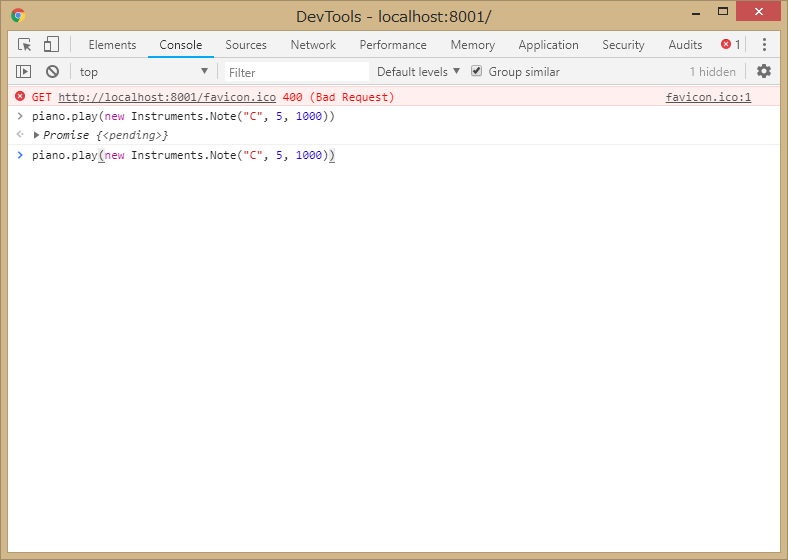788x560 pixels.
Task: Open the top context selector dropdown
Action: [x=144, y=72]
